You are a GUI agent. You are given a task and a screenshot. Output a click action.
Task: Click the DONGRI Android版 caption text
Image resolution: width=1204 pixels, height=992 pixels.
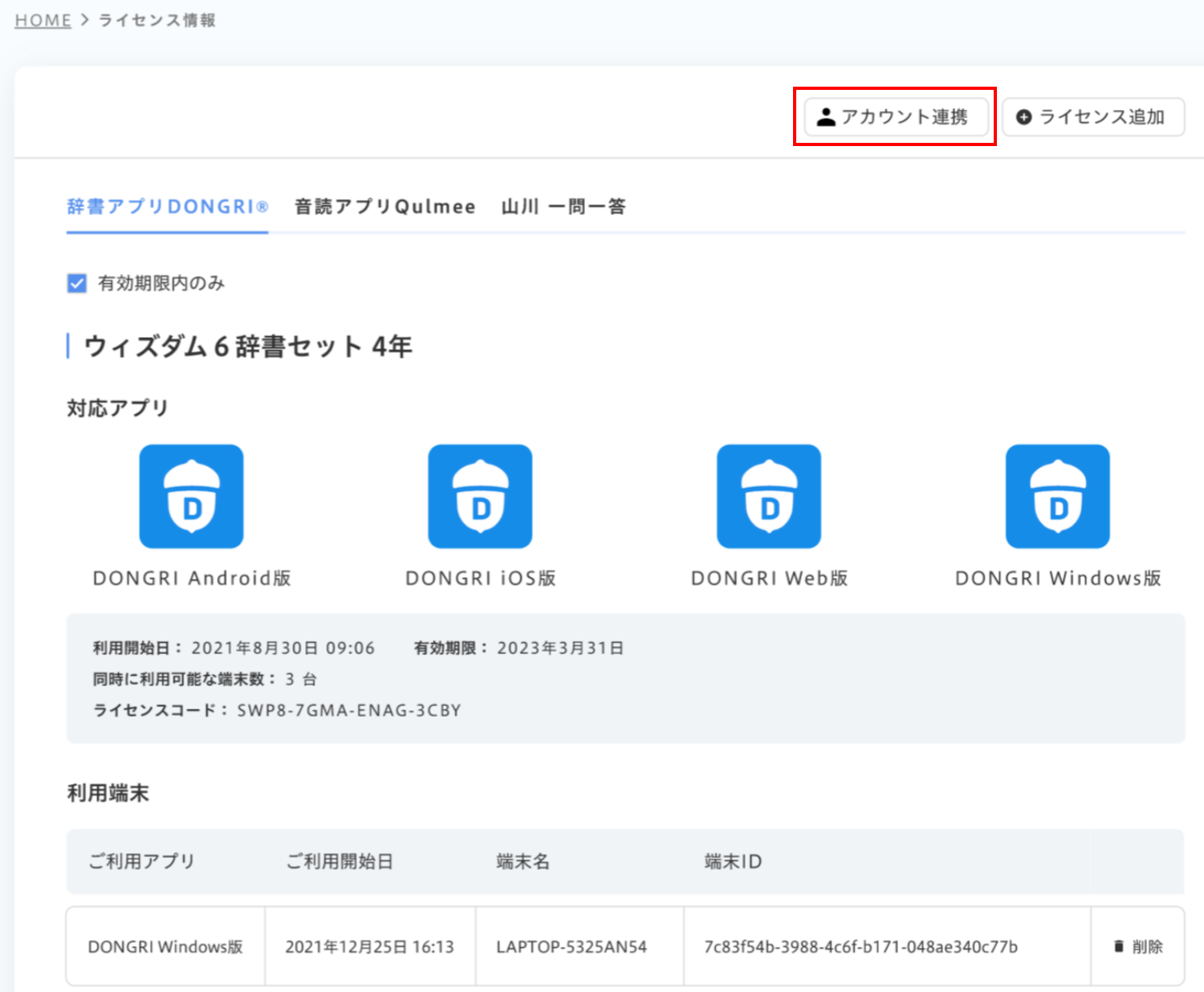(192, 578)
